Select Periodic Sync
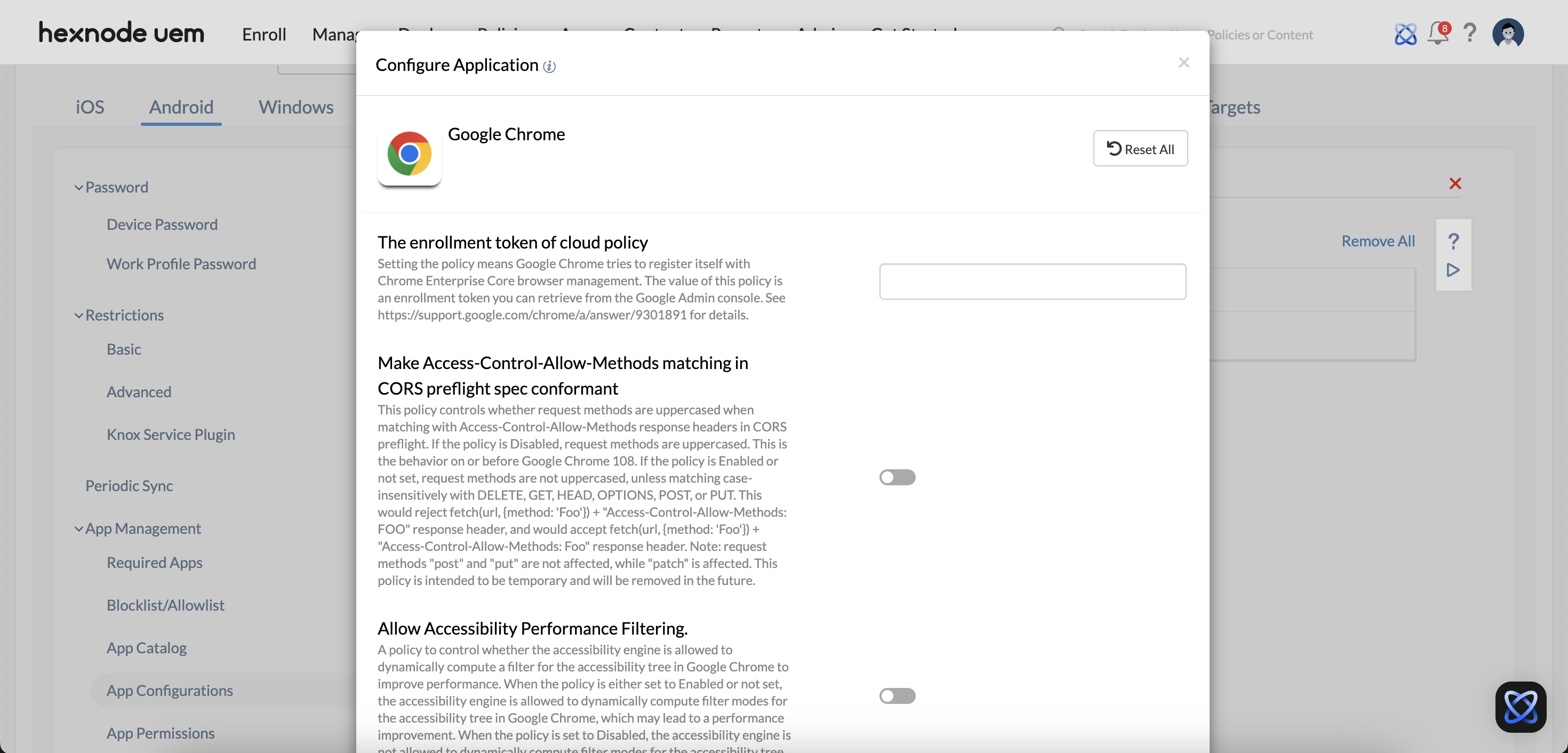 129,486
